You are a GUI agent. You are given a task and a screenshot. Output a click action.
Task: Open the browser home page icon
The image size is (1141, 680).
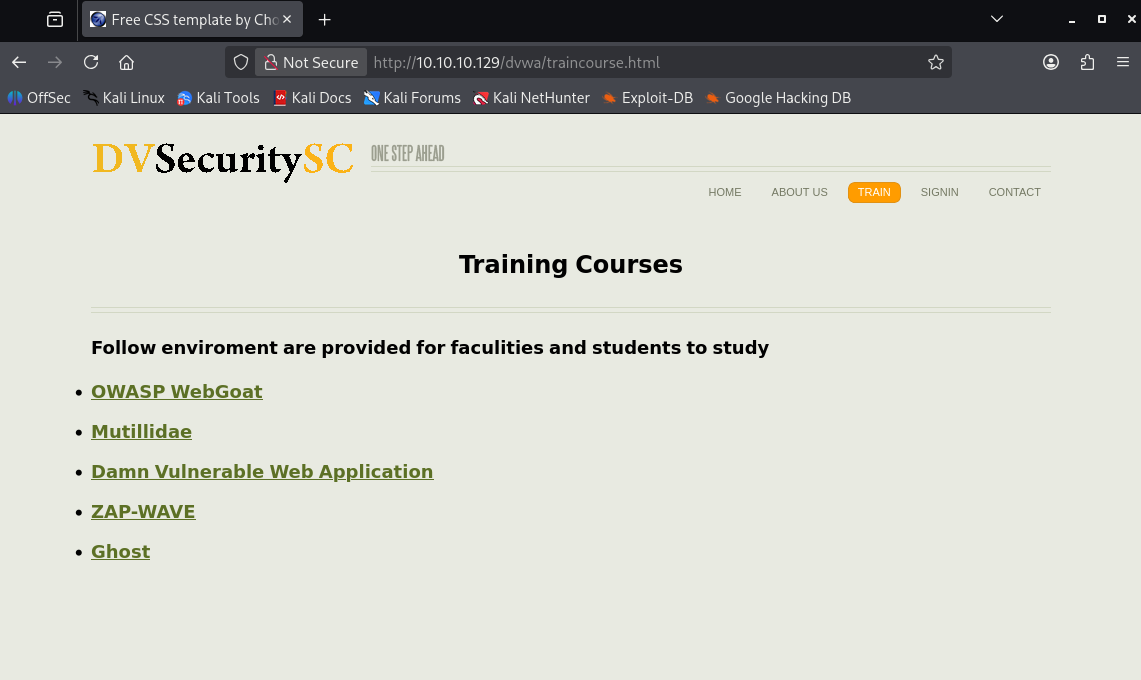tap(126, 62)
